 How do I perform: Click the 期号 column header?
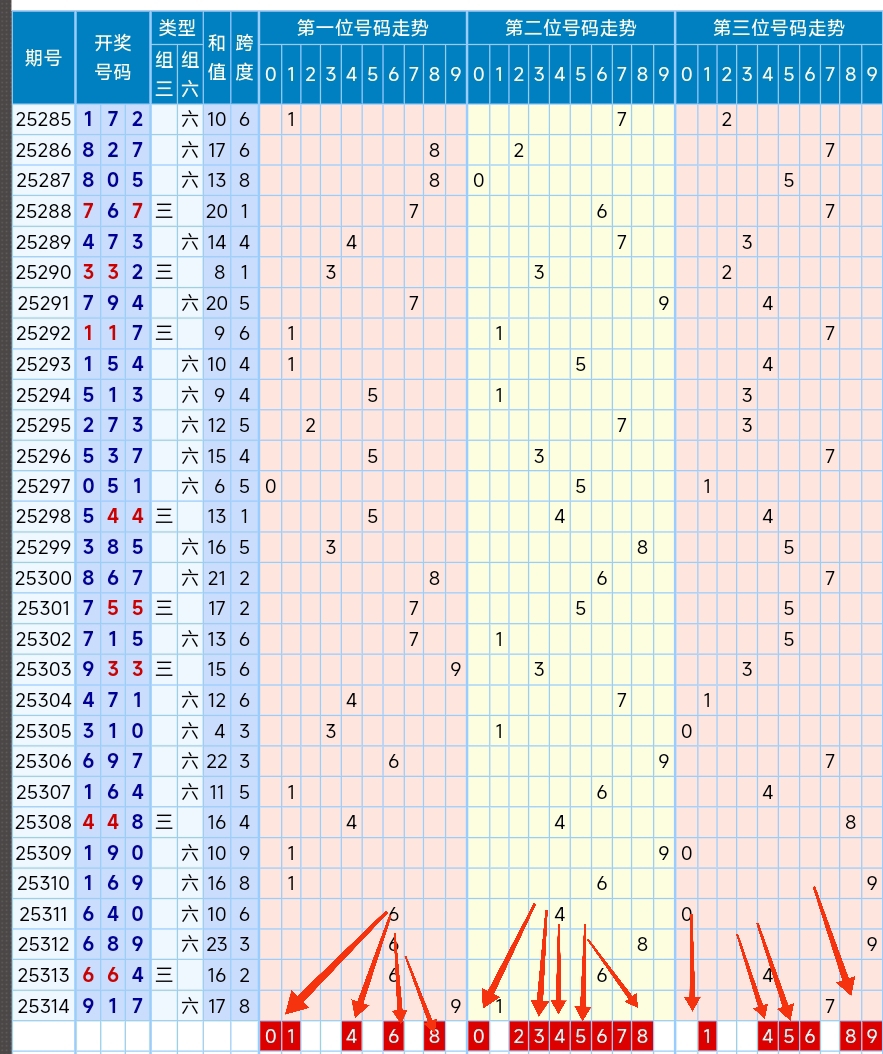[x=43, y=57]
